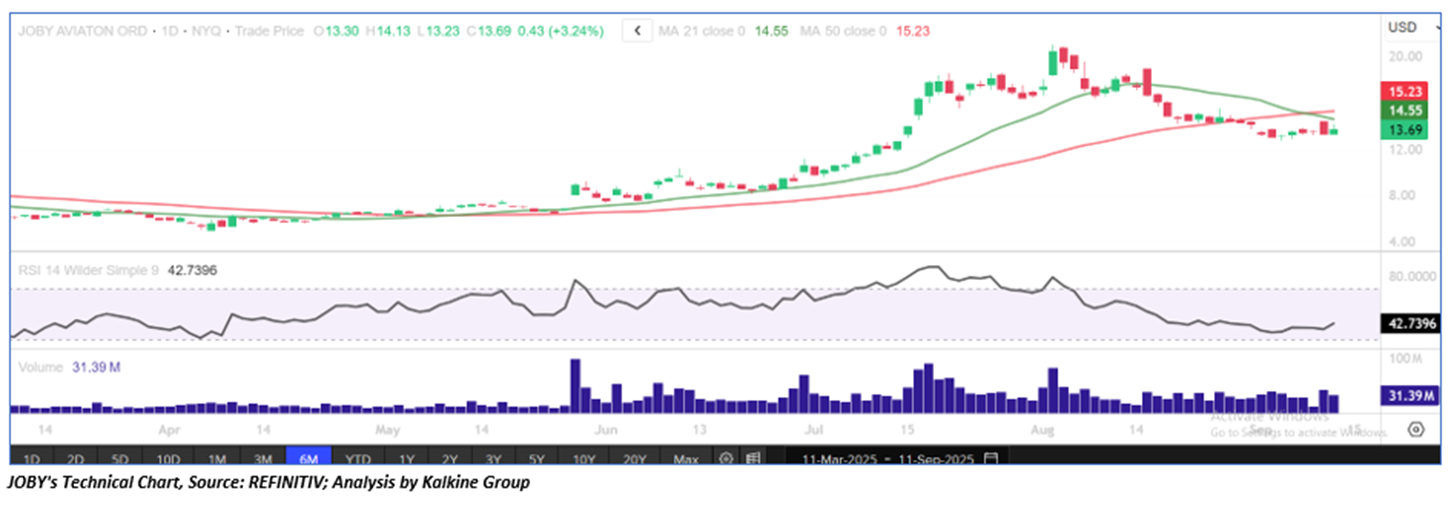This screenshot has height=505, width=1454.
Task: Click the MA 21 close 0 indicator label
Action: click(702, 31)
